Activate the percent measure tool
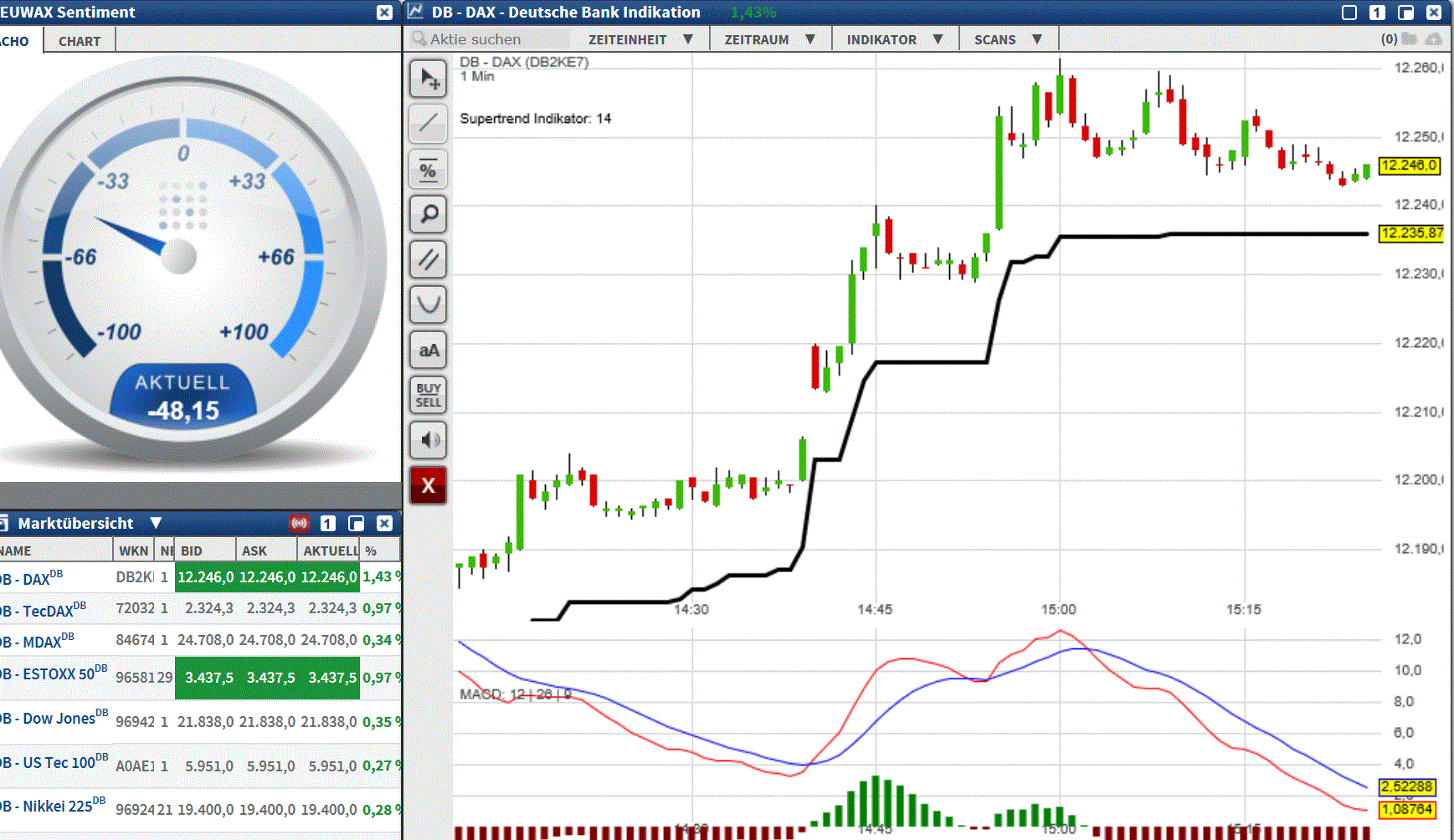The height and width of the screenshot is (840, 1454). coord(428,169)
